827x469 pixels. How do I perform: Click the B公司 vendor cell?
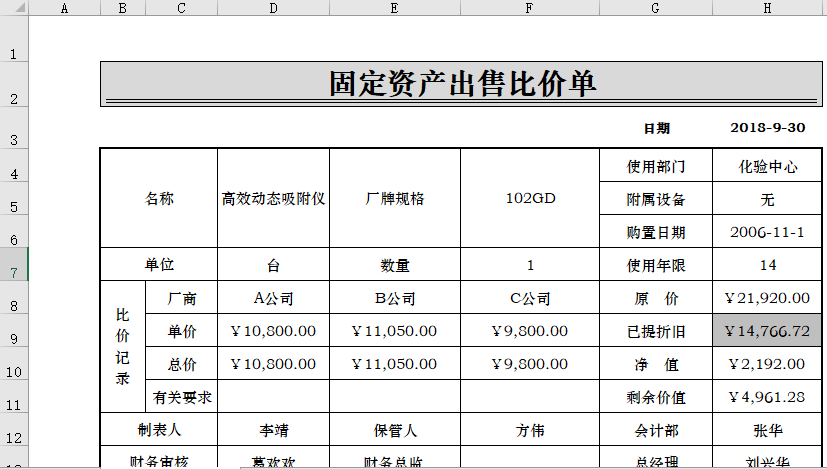coord(394,298)
